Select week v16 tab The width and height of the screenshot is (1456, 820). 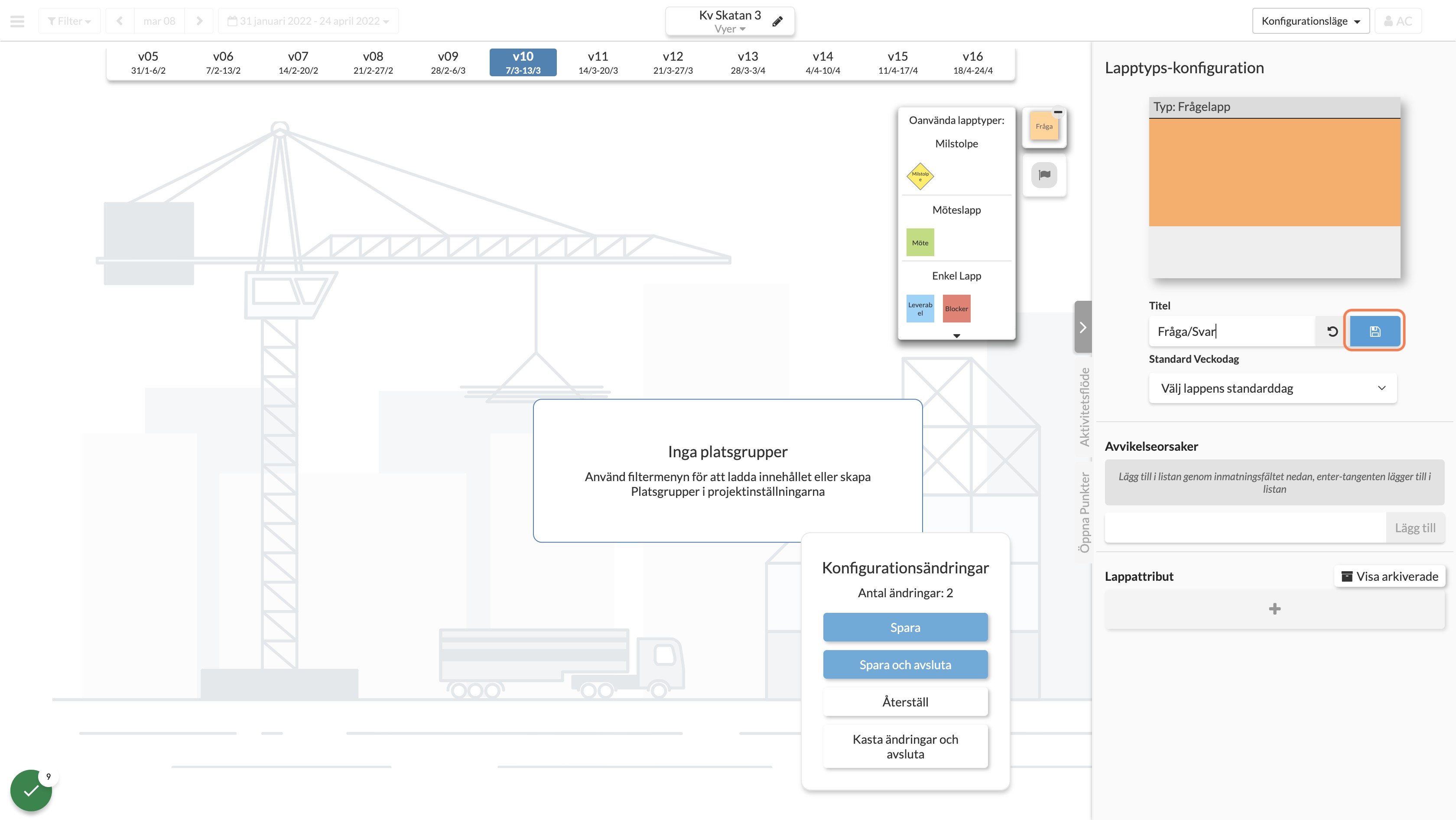click(973, 62)
